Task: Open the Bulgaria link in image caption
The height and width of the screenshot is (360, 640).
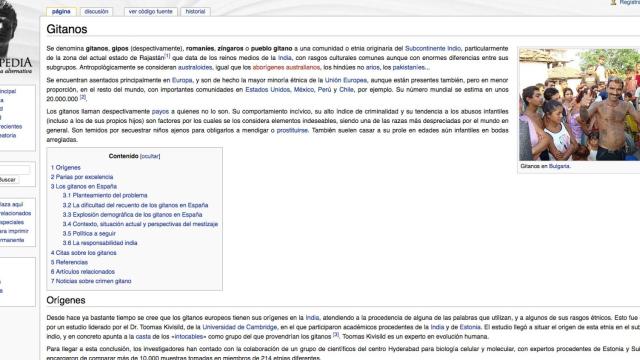Action: (x=559, y=167)
